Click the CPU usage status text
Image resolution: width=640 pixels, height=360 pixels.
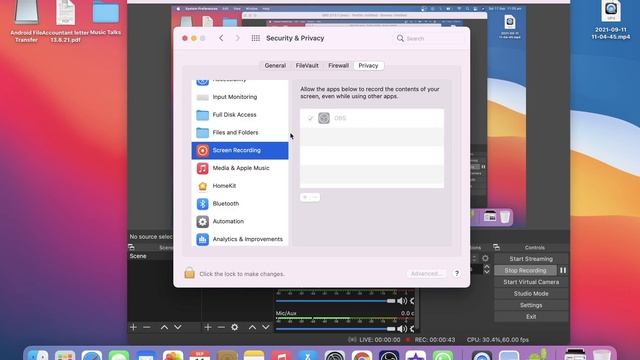coord(498,340)
